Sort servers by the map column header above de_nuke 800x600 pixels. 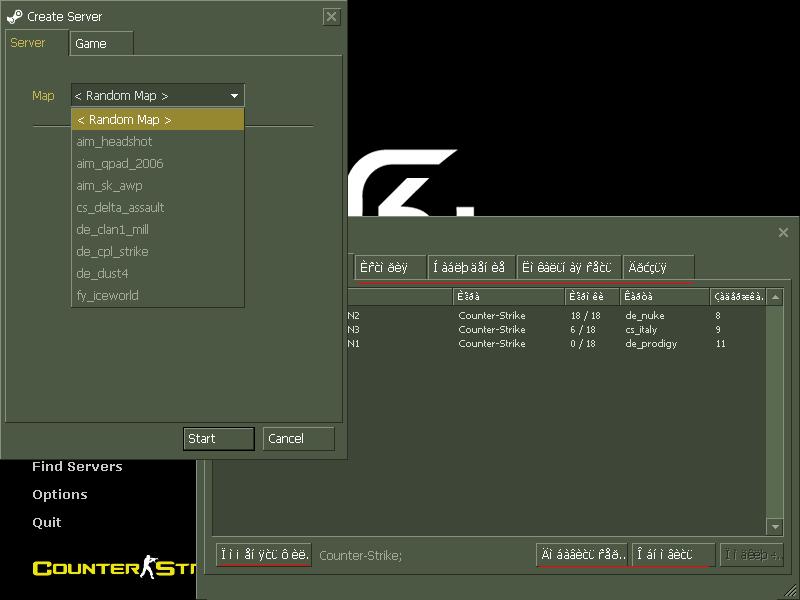coord(665,296)
